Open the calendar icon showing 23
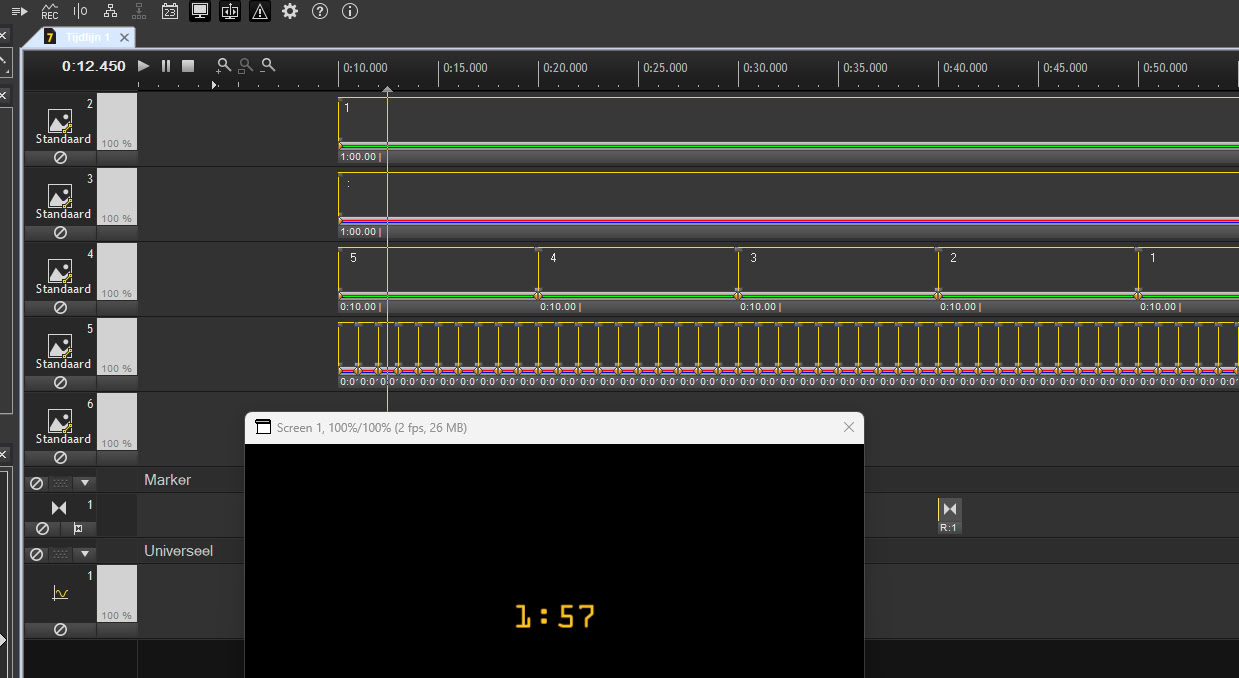Image resolution: width=1239 pixels, height=678 pixels. tap(170, 11)
